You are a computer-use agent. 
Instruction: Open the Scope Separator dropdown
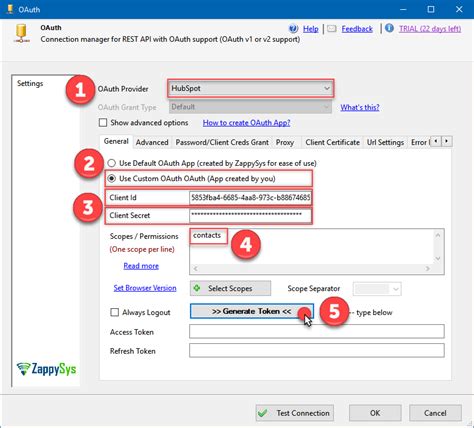377,289
